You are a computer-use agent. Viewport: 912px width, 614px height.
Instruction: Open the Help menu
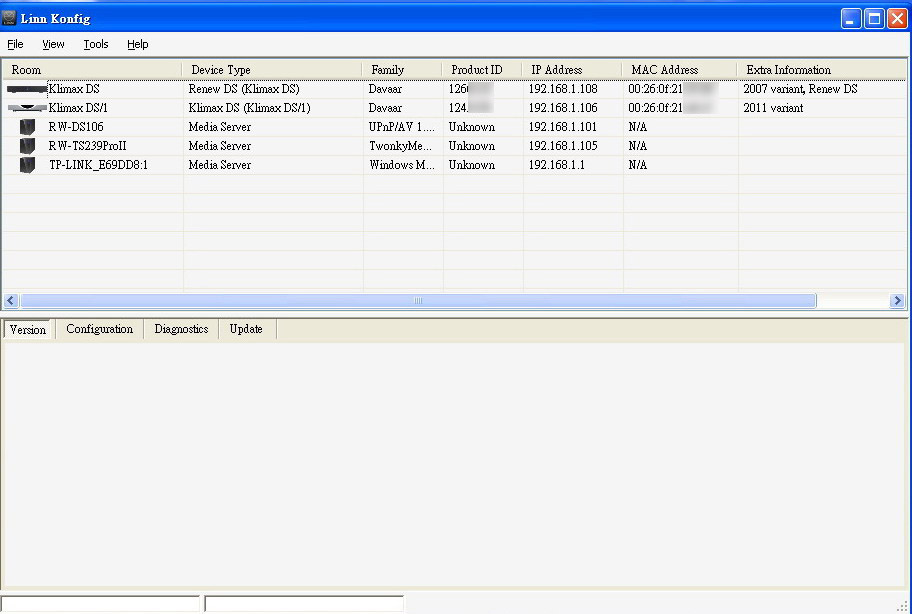tap(138, 44)
